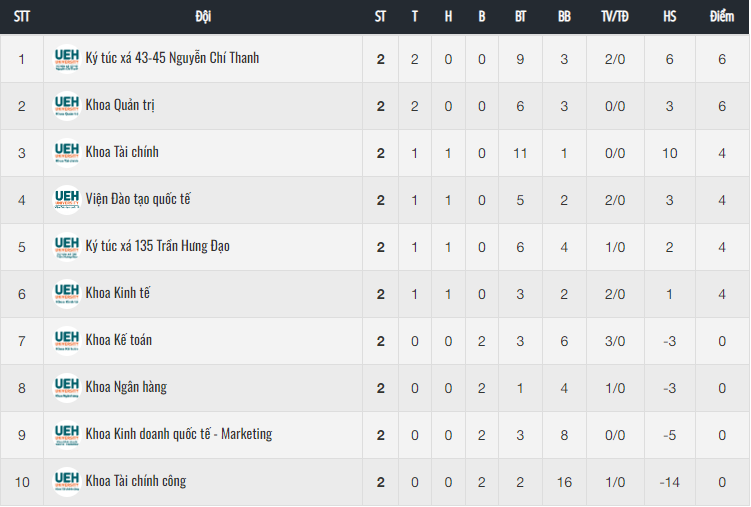Click the HS column header

(x=670, y=17)
